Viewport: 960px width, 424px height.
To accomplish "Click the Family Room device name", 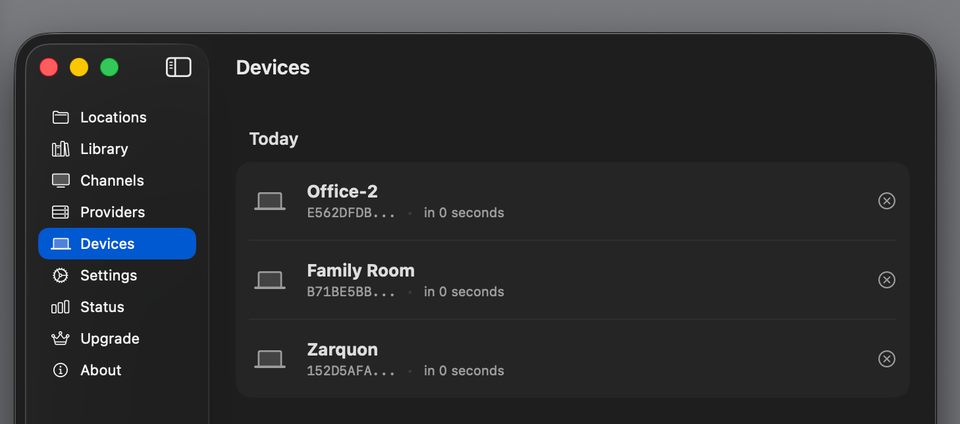I will pos(360,270).
